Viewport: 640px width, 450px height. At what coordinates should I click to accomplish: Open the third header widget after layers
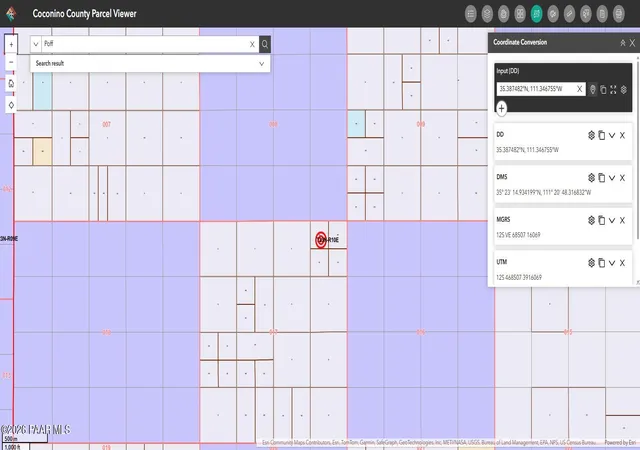click(504, 14)
